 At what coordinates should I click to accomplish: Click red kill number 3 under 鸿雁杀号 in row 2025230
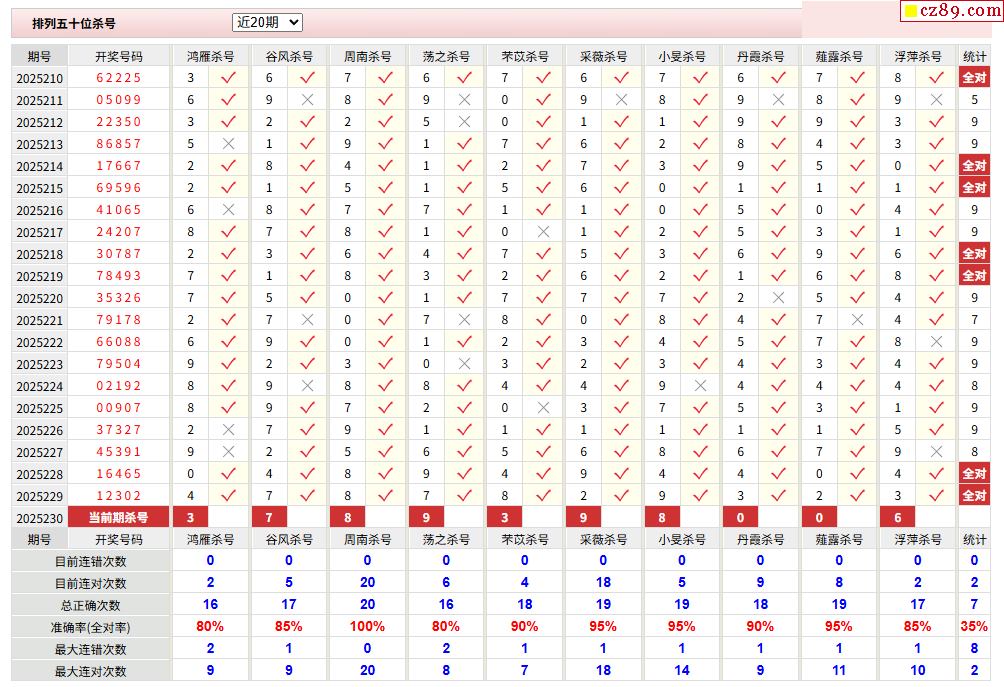pos(190,517)
